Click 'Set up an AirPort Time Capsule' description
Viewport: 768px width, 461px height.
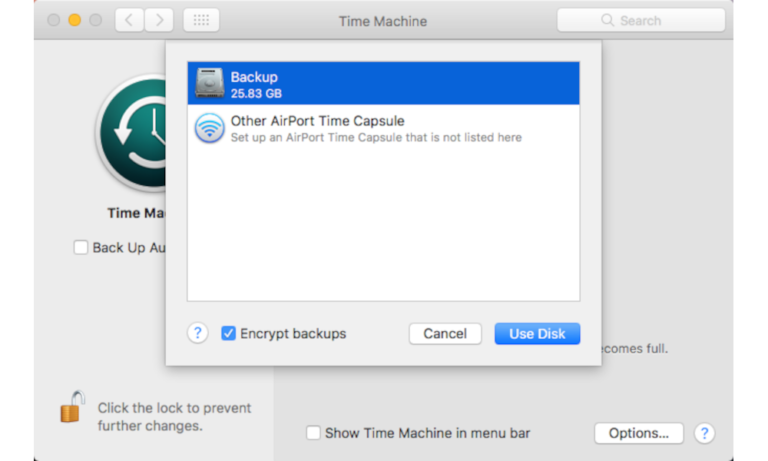(x=376, y=138)
